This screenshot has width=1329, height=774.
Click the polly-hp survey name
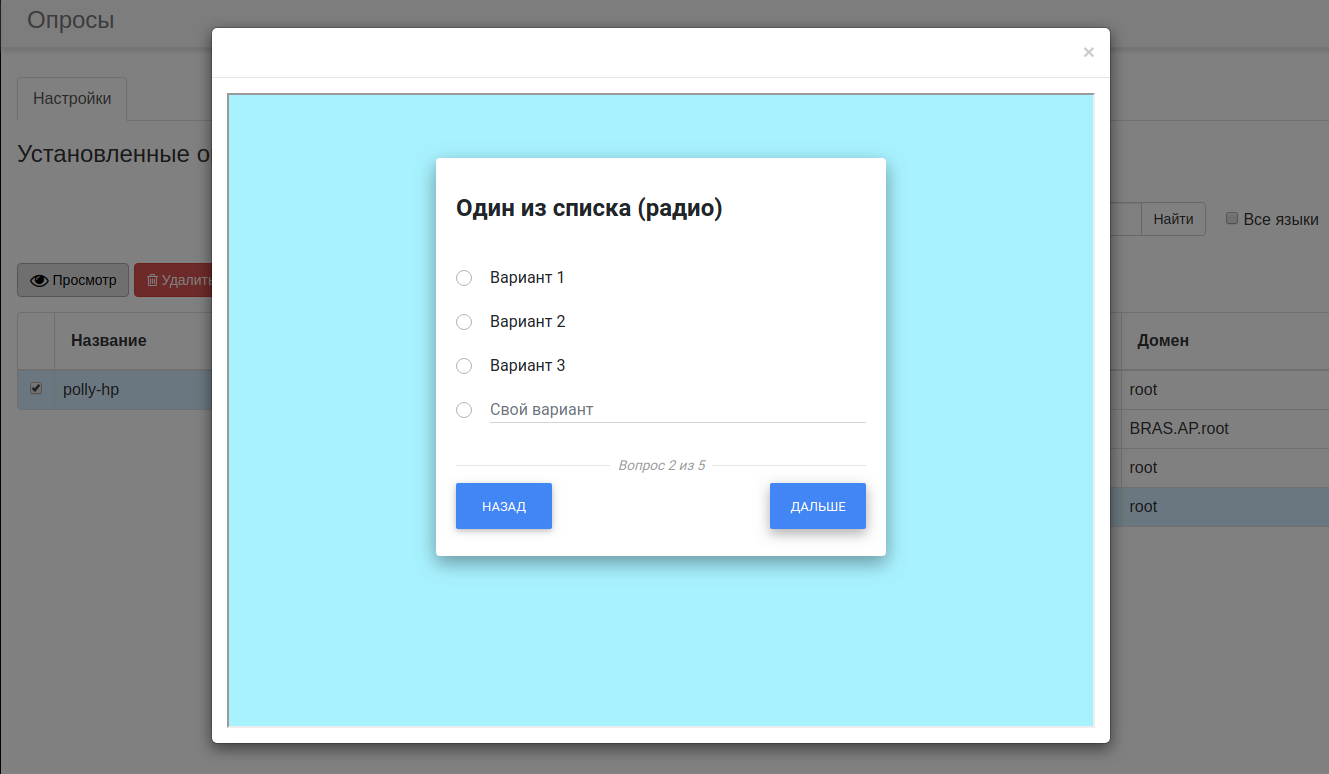point(91,389)
